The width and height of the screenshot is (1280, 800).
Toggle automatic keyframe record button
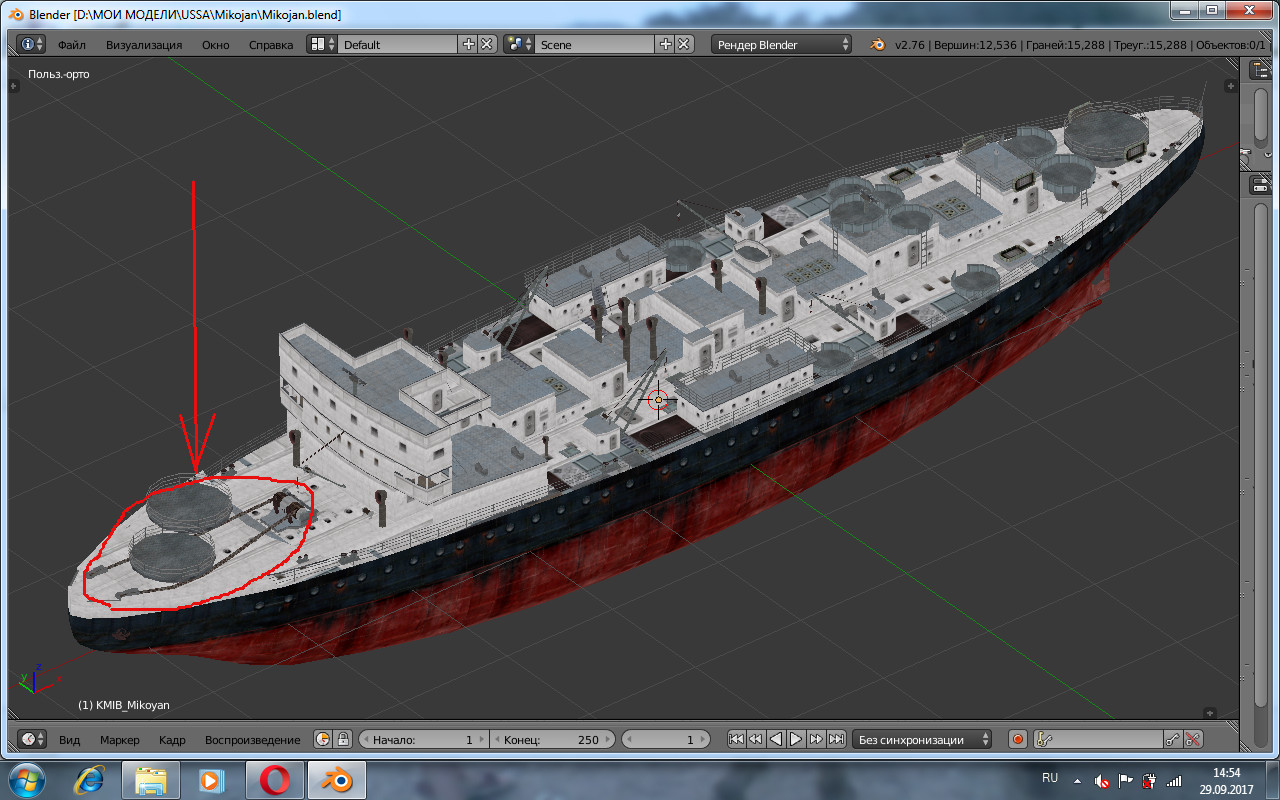pos(1018,740)
